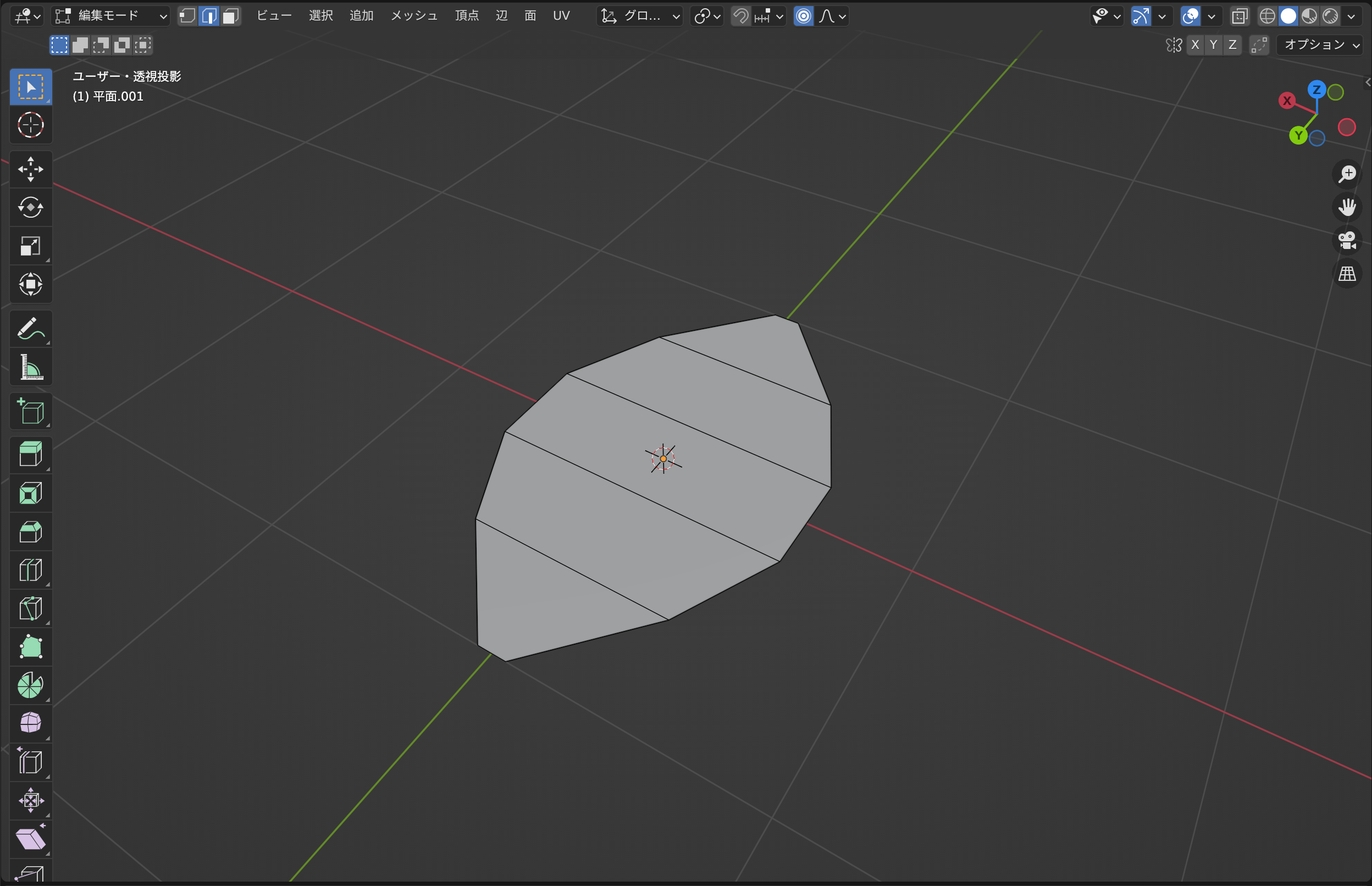Click the Z axis on navigation gizmo
Image resolution: width=1372 pixels, height=886 pixels.
1317,90
